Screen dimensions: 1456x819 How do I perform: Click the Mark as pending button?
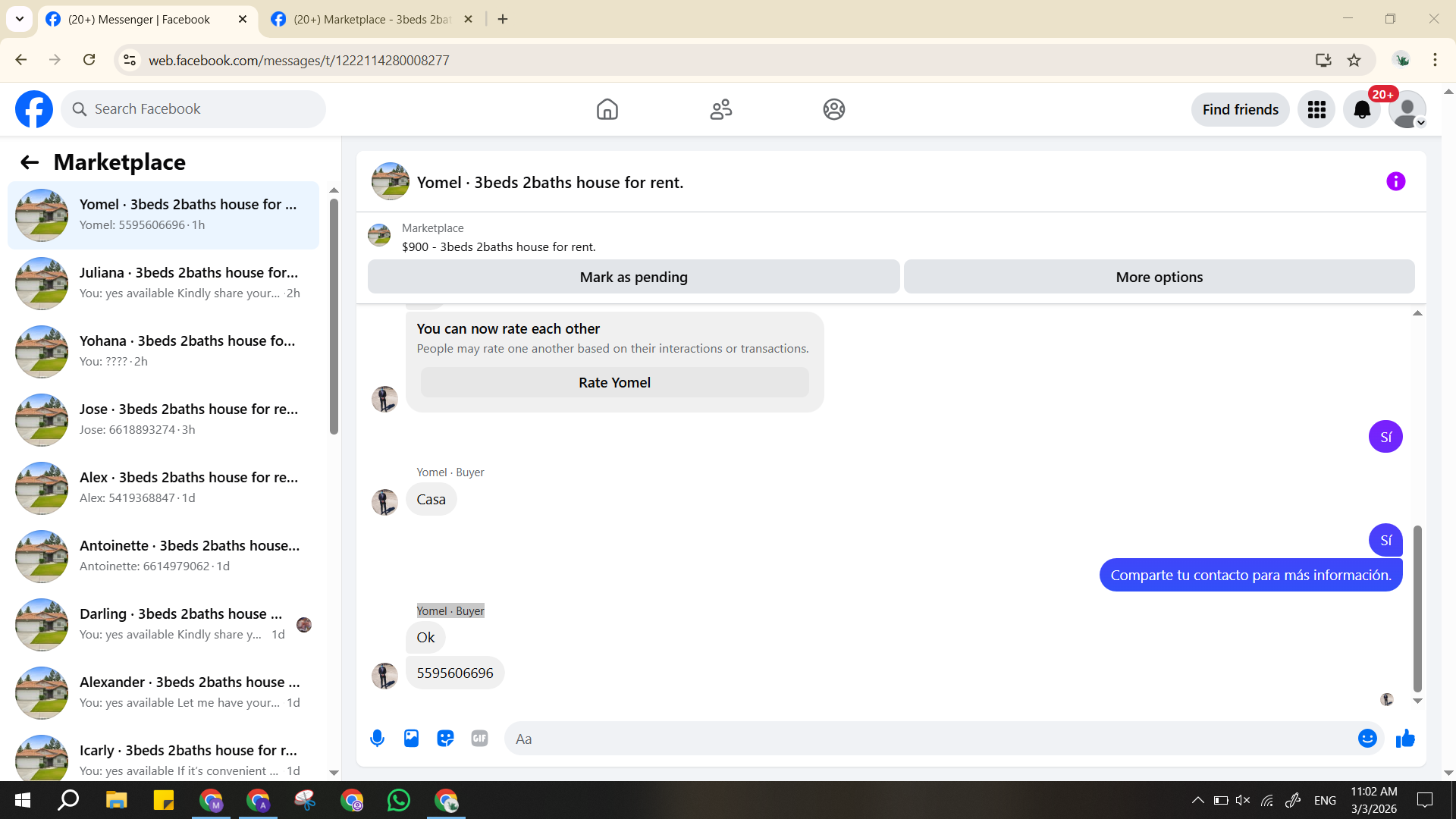click(634, 277)
